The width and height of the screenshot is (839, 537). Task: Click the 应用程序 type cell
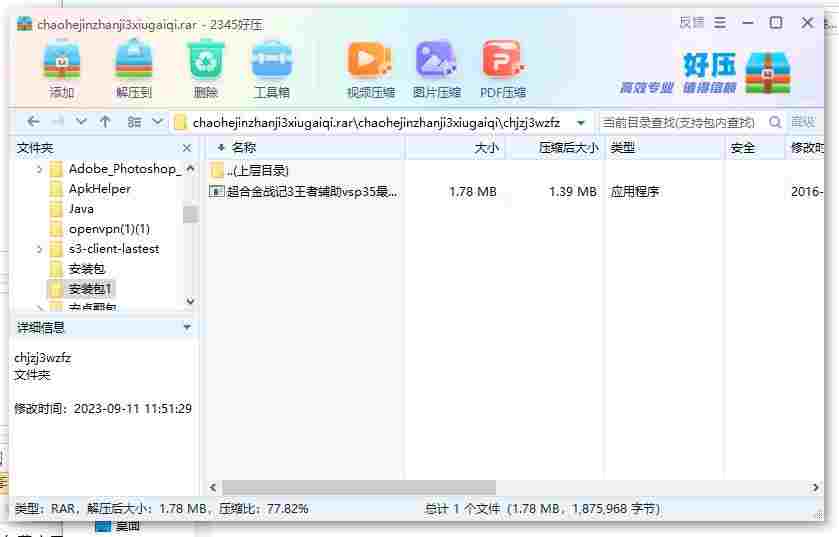click(635, 191)
